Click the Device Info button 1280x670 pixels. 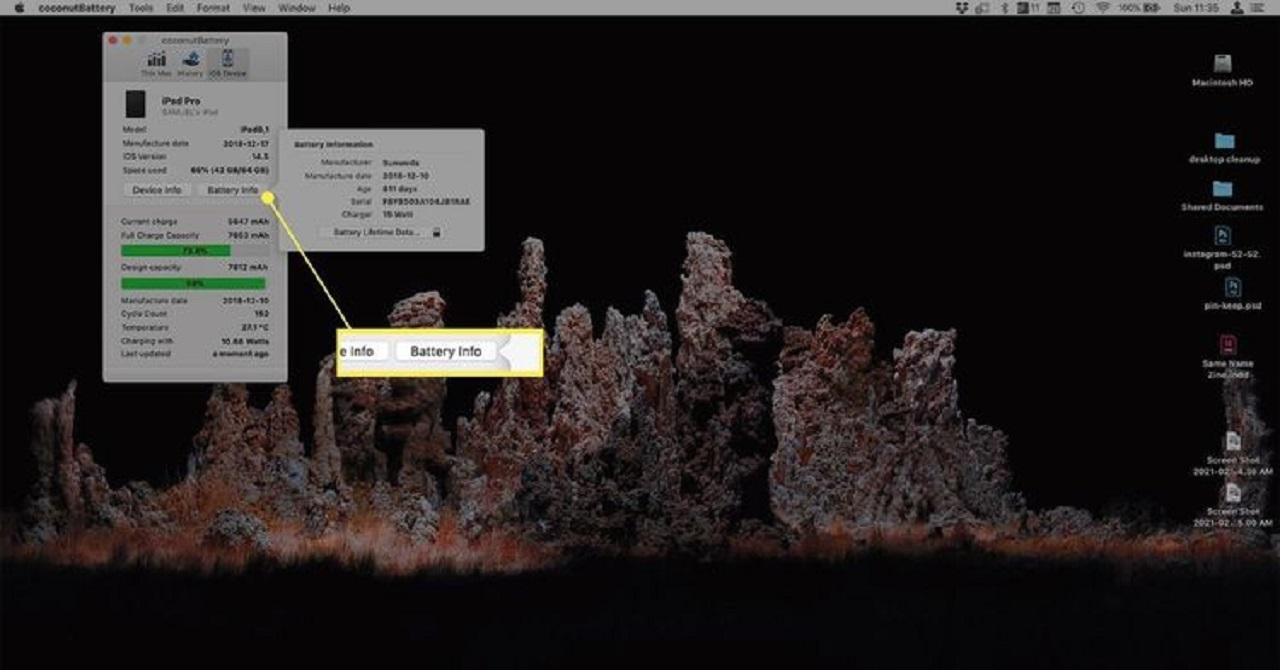pyautogui.click(x=157, y=190)
